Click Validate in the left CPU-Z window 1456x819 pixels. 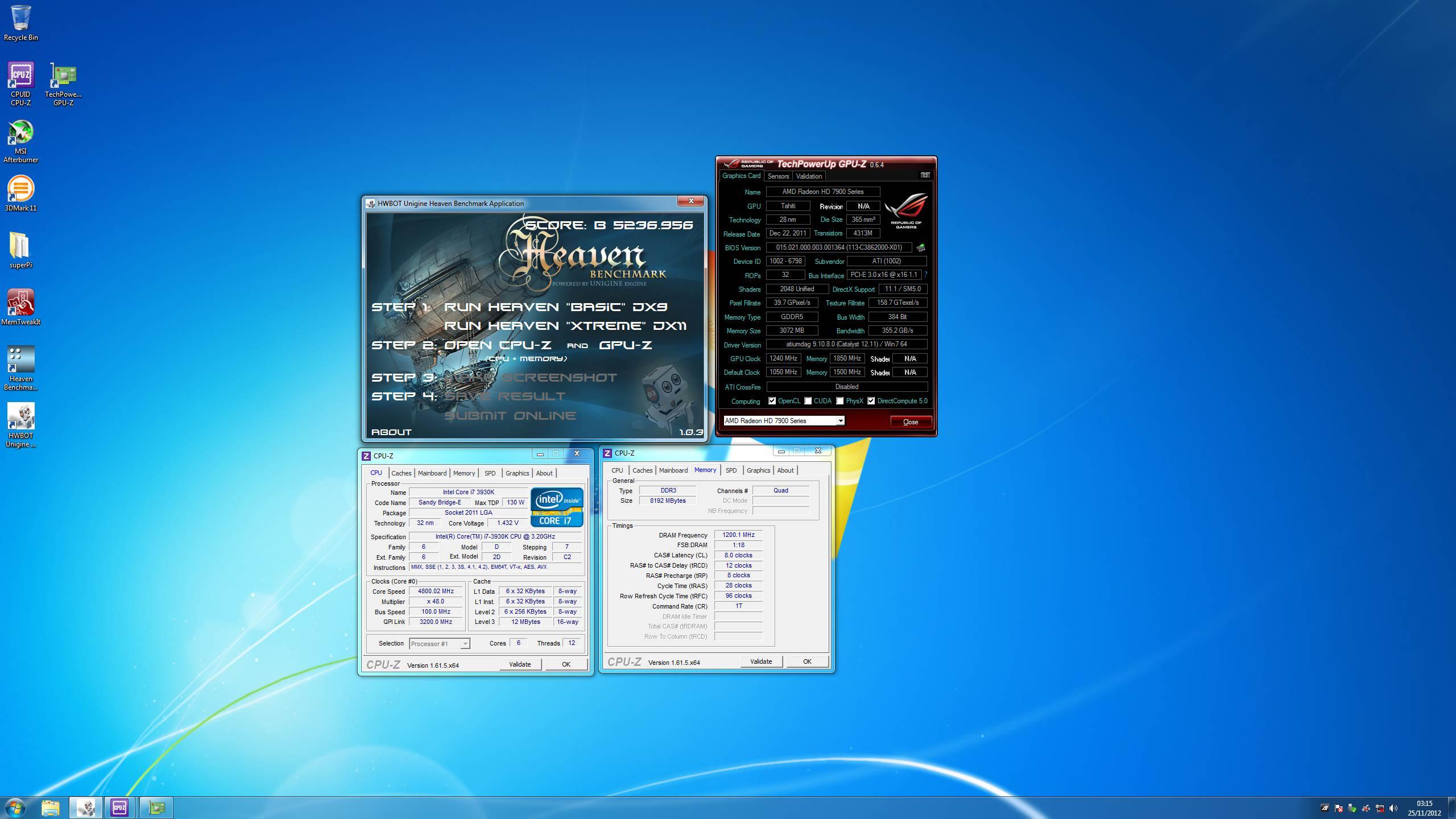(x=520, y=664)
